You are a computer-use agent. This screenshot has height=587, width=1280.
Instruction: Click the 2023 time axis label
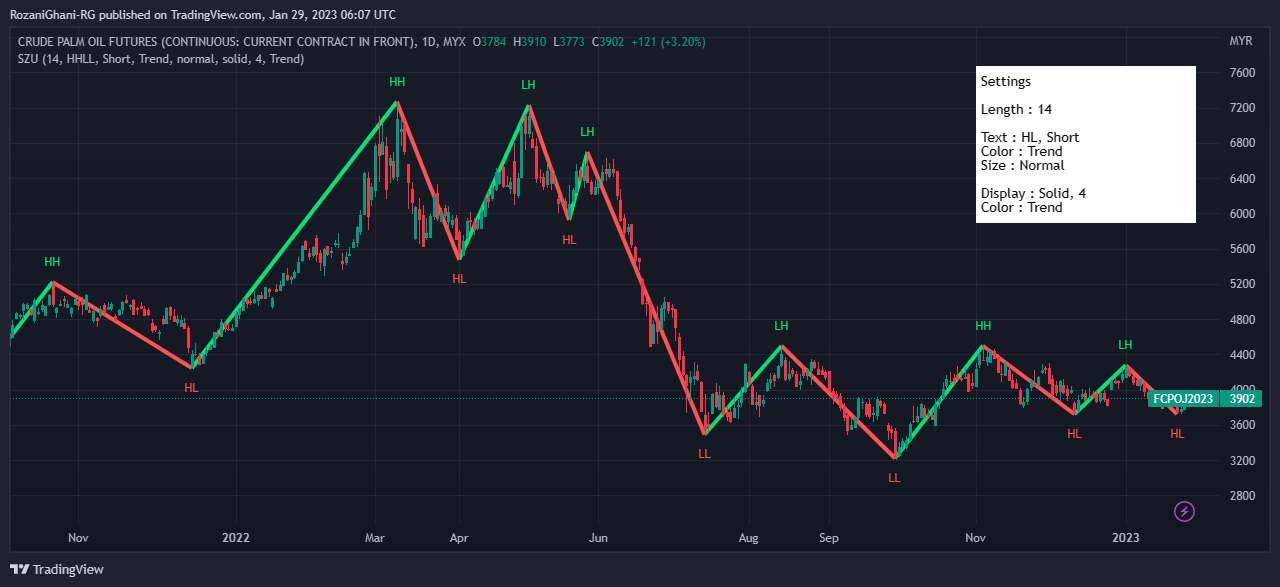[x=1127, y=537]
